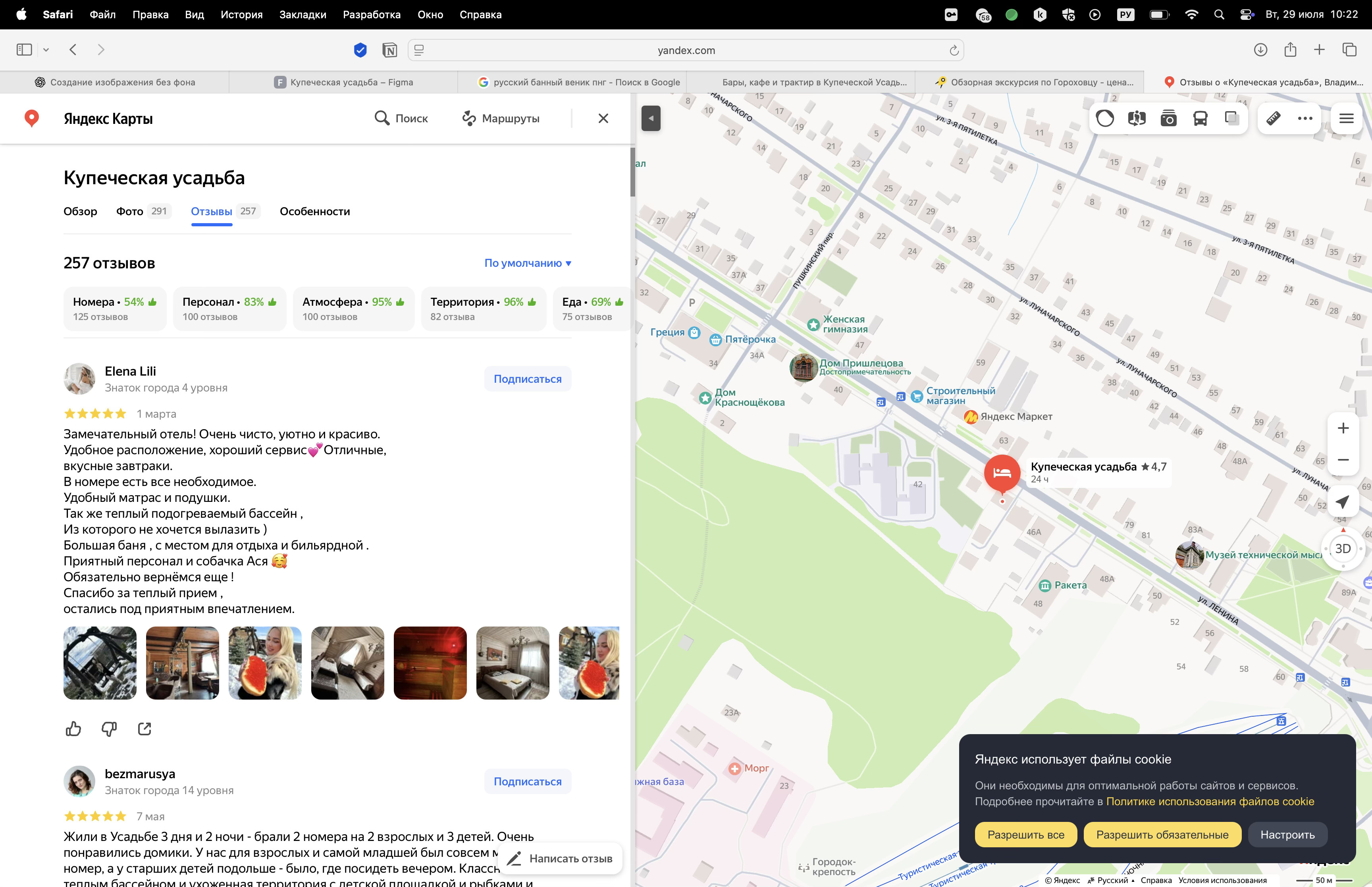Open the red sauna photo thumbnail
Viewport: 1372px width, 887px height.
point(430,663)
